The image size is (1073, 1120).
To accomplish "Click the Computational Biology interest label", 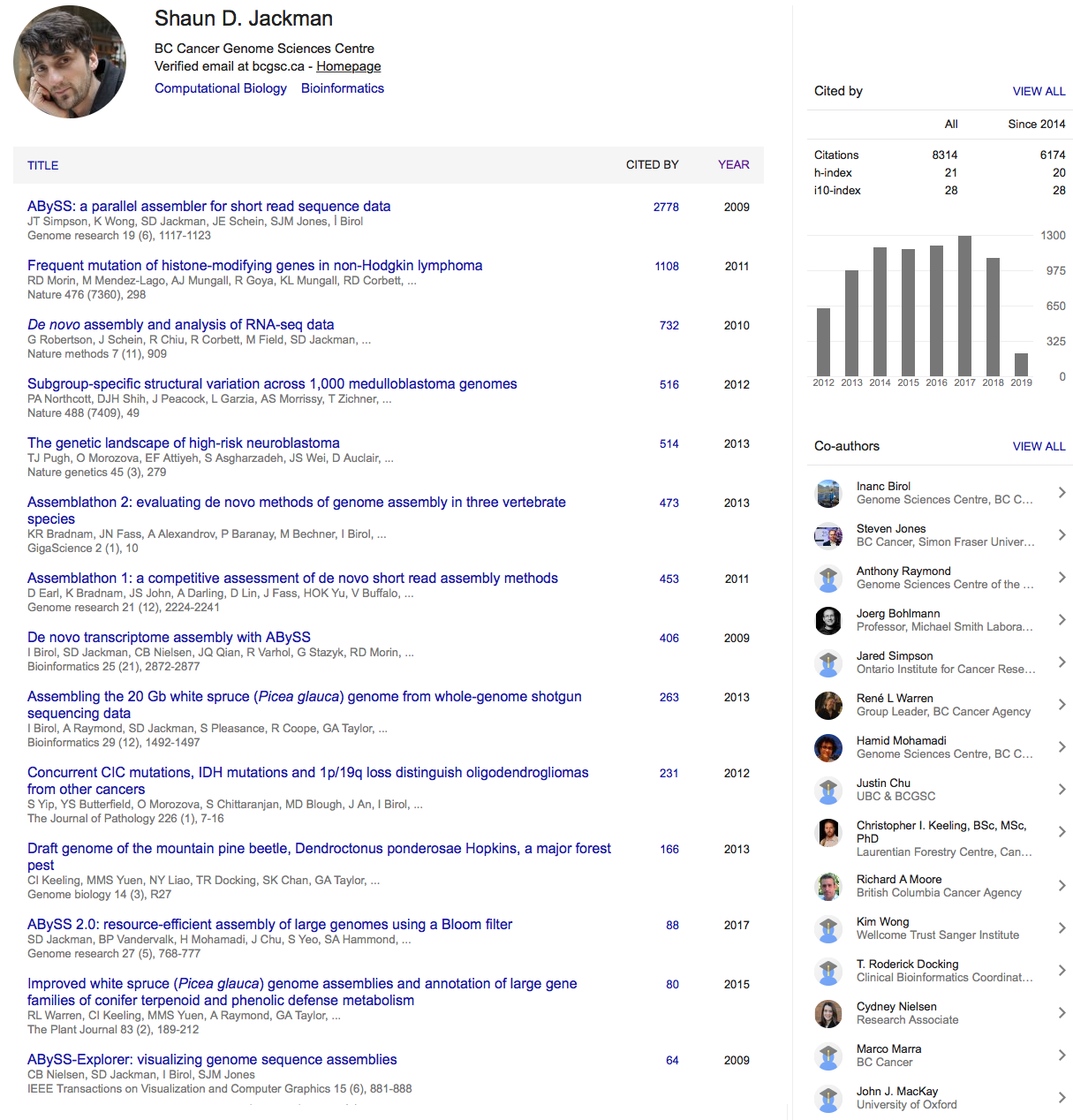I will (x=221, y=87).
